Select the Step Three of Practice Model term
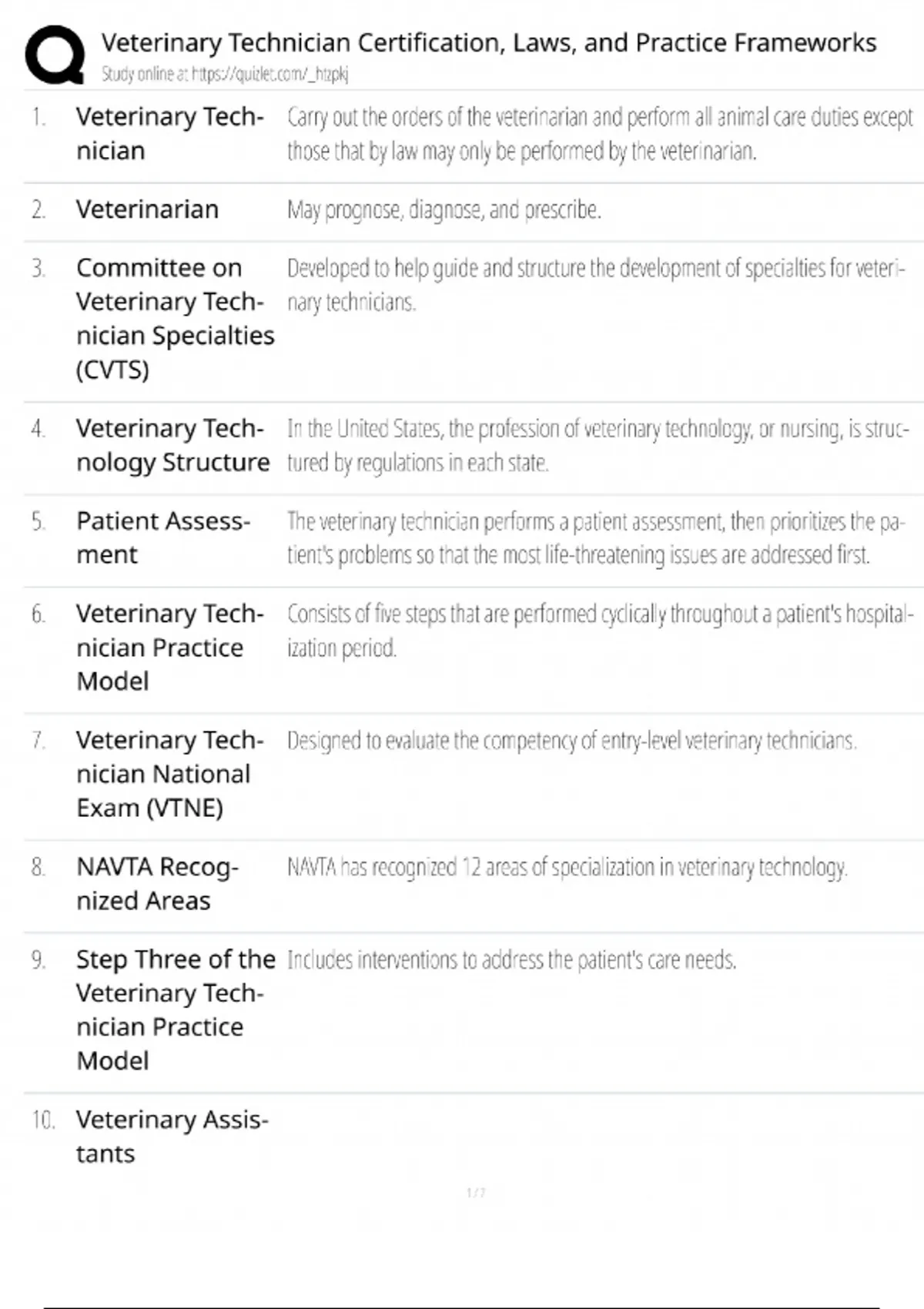This screenshot has height=1309, width=924. pyautogui.click(x=176, y=1010)
